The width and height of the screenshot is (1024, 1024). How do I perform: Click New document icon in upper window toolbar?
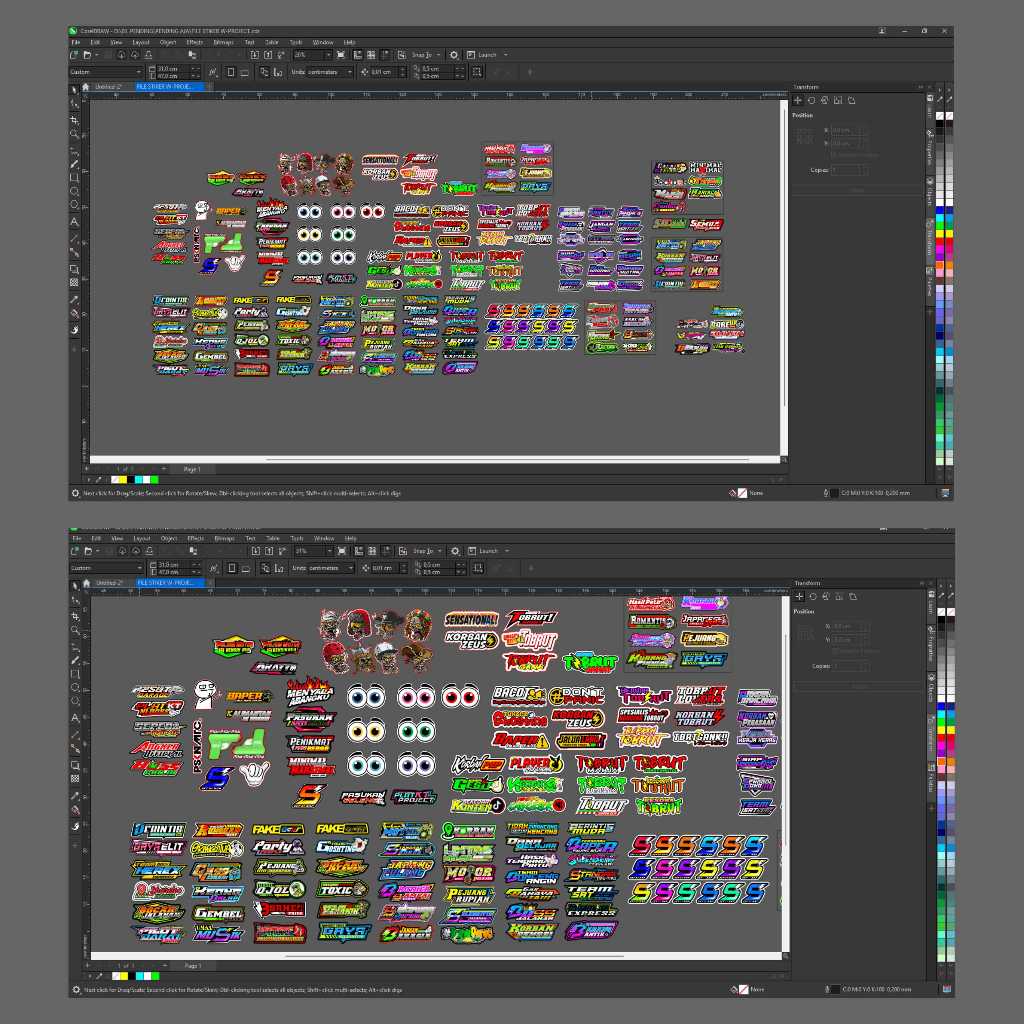(74, 55)
